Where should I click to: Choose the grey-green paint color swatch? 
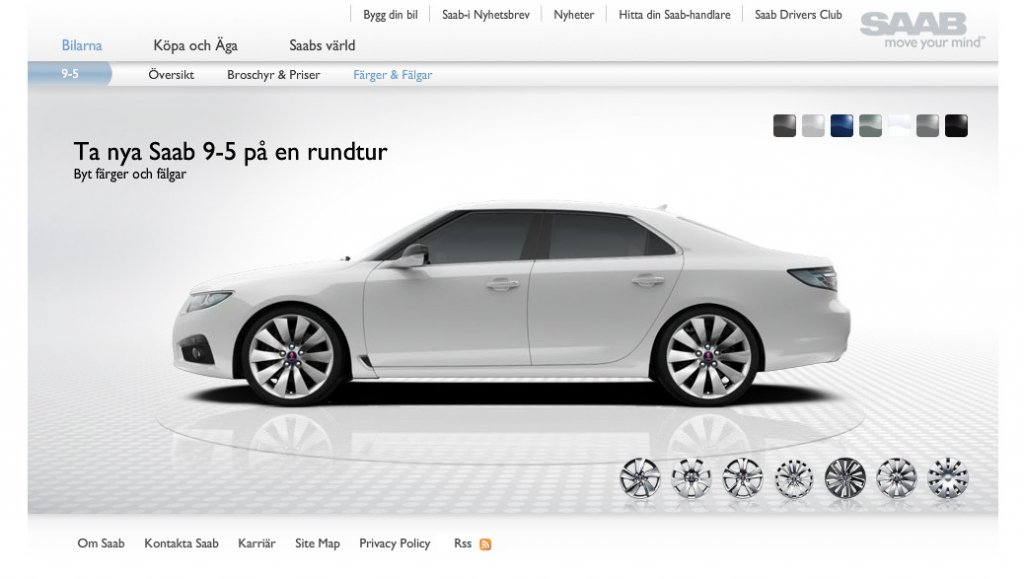(x=871, y=125)
